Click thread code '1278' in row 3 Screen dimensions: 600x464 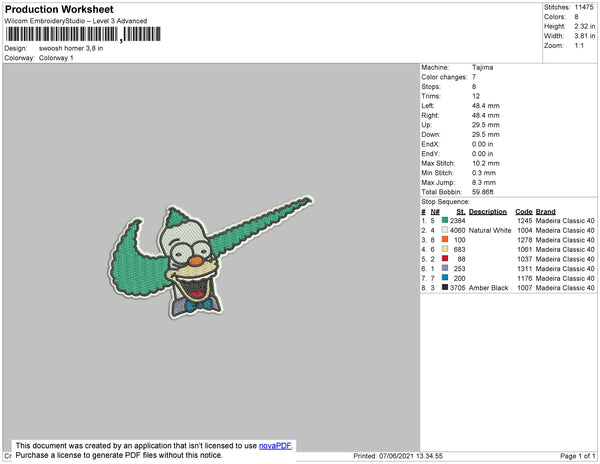pos(525,240)
